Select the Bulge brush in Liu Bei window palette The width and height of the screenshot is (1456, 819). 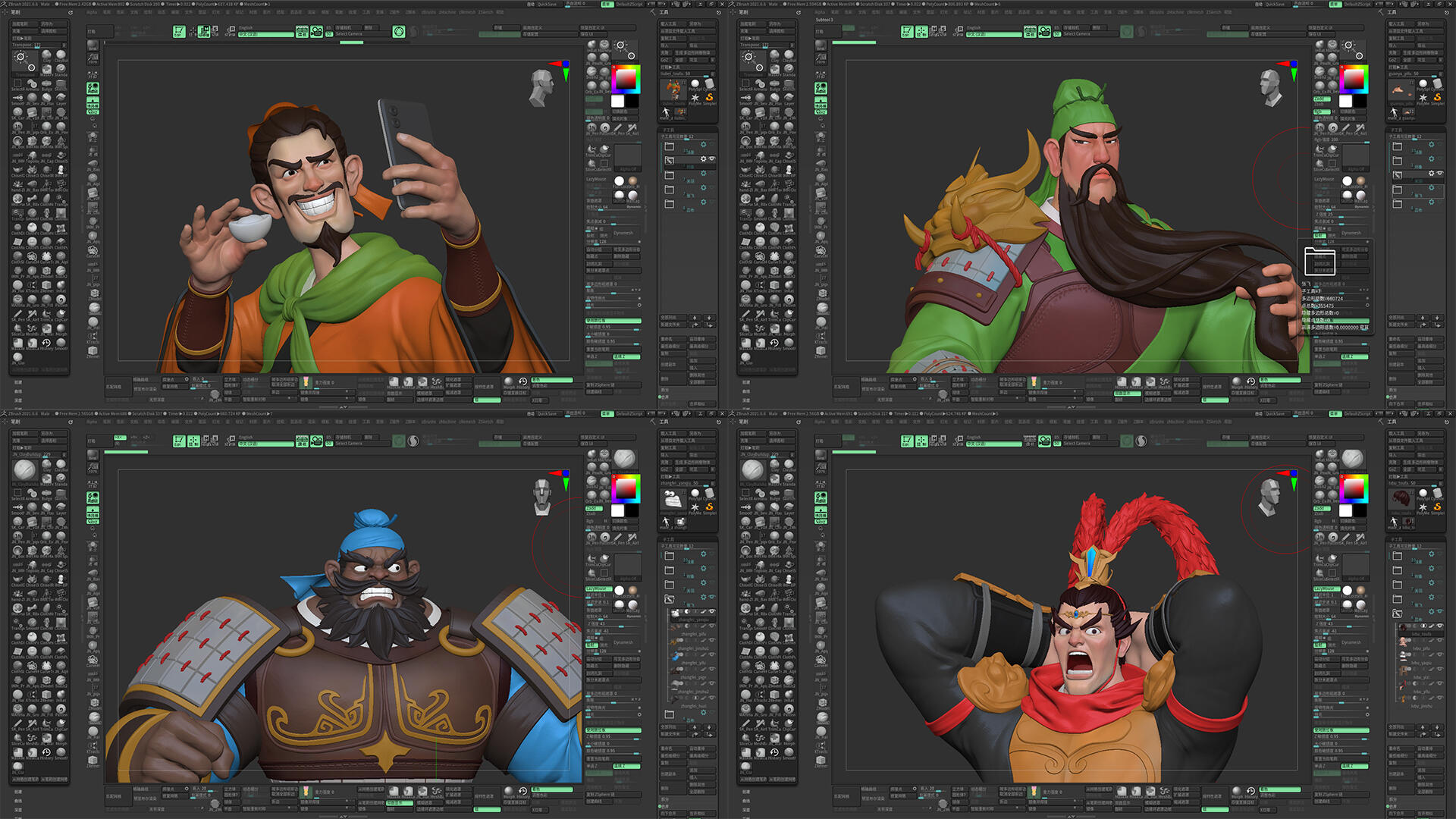click(x=46, y=85)
